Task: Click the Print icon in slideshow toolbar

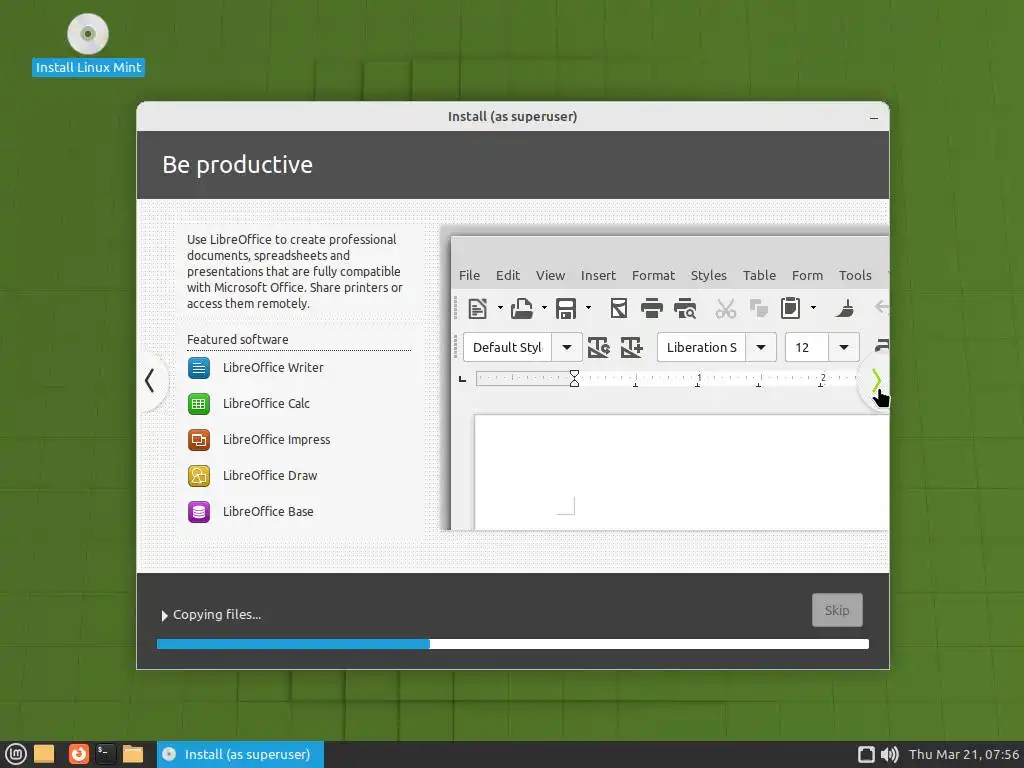Action: (651, 308)
